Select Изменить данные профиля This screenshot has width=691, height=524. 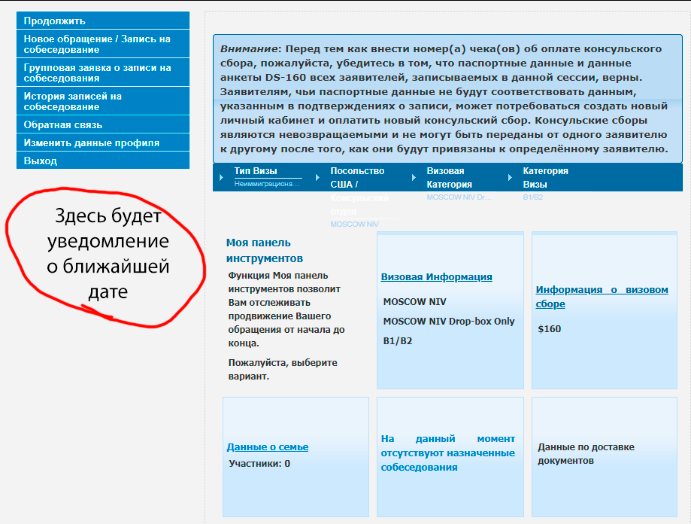[x=103, y=143]
